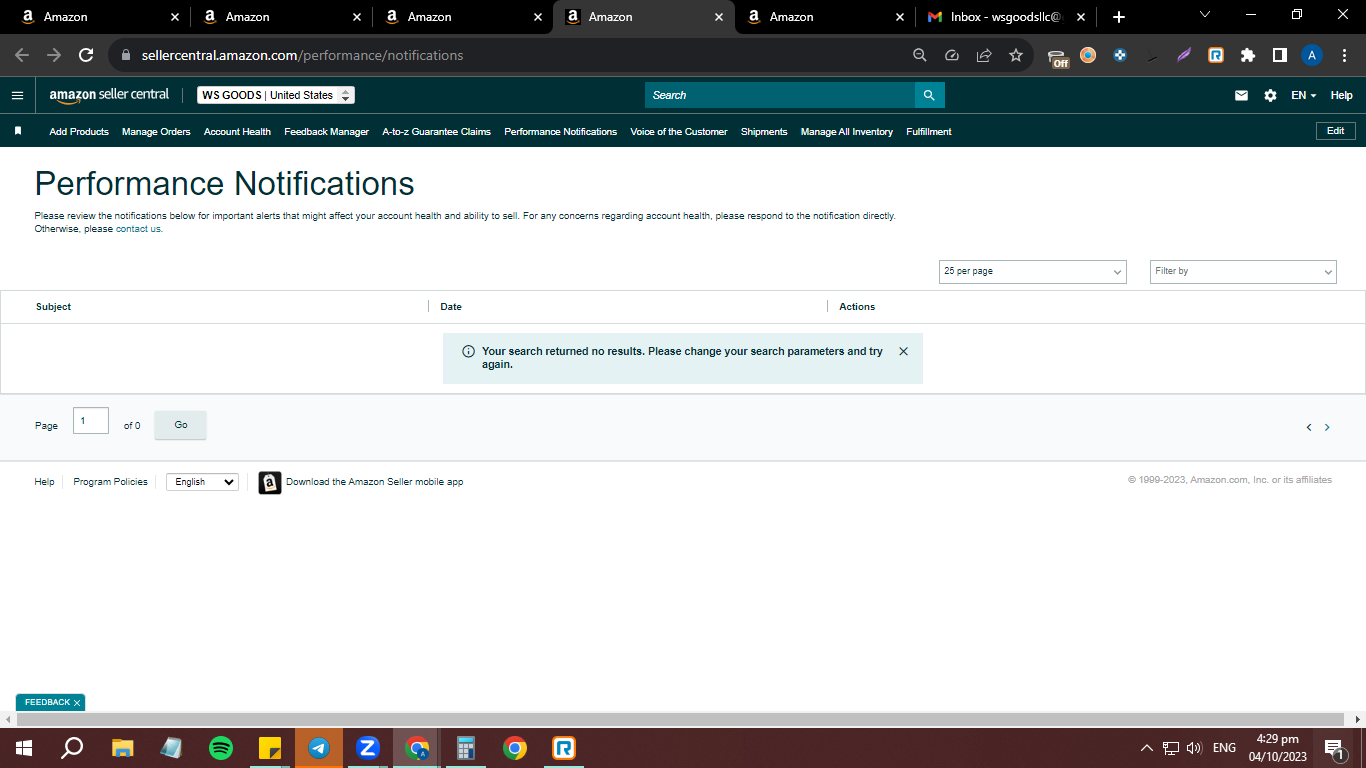Click the page number input field
This screenshot has width=1366, height=768.
pyautogui.click(x=91, y=421)
